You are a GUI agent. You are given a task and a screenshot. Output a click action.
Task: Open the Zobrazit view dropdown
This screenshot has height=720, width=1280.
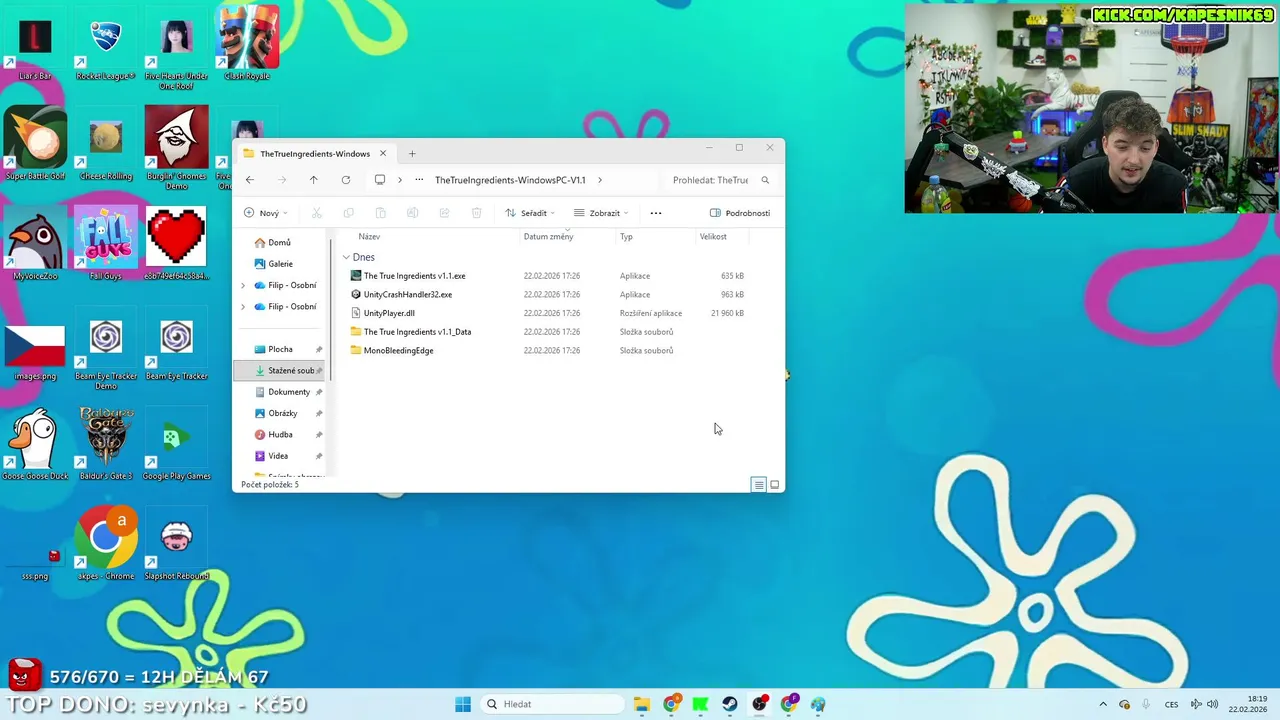click(601, 213)
